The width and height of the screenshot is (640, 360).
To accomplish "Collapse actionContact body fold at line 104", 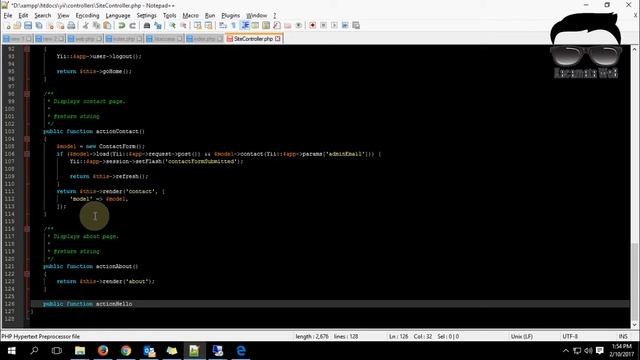I will coord(27,139).
